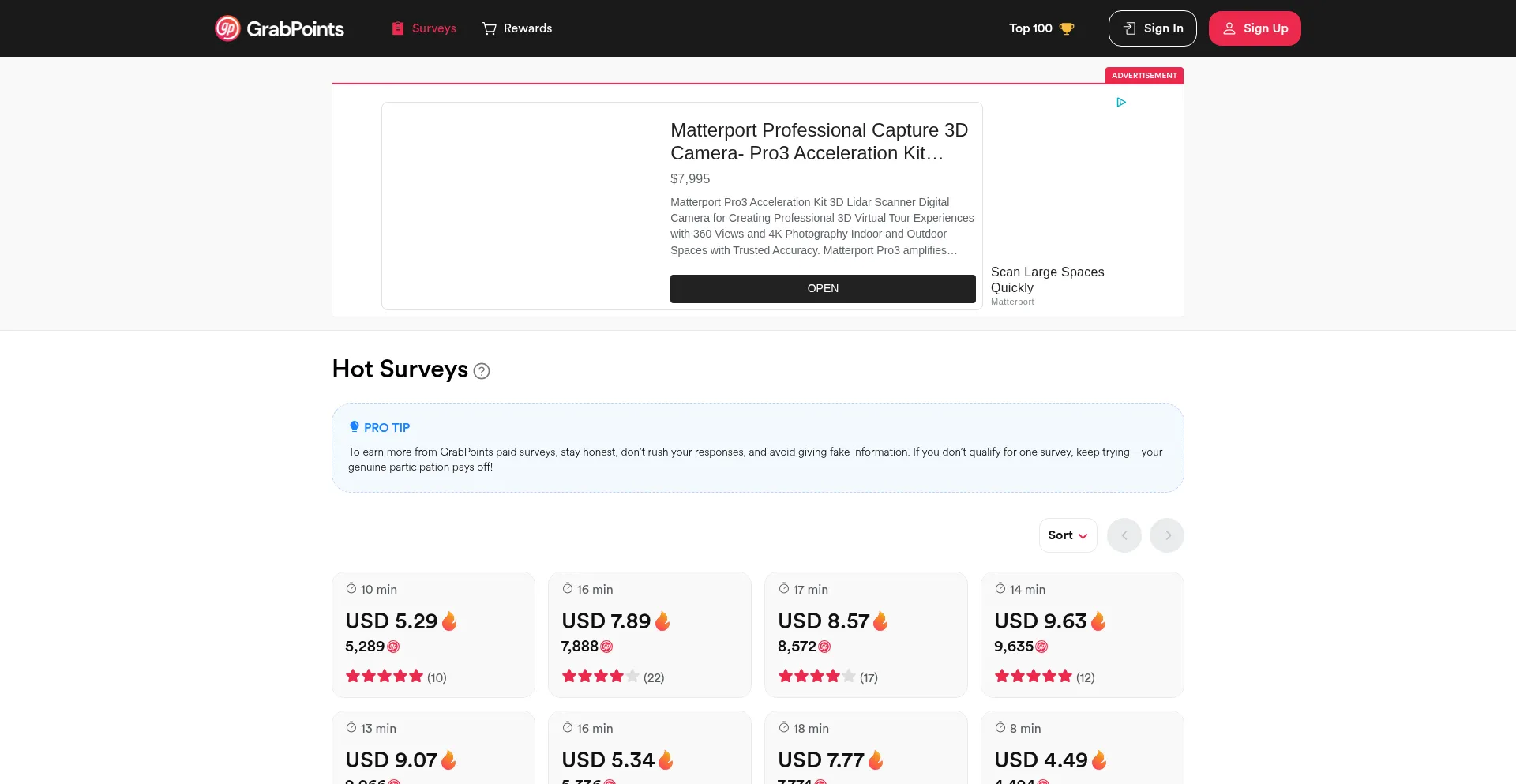Viewport: 1516px width, 784px height.
Task: Click the Top 100 trophy icon
Action: 1067,28
